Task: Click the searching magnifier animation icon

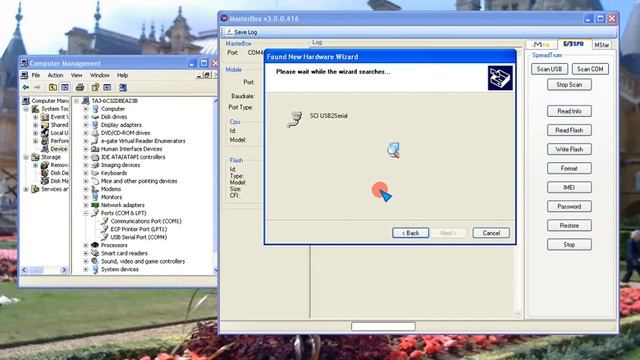Action: (393, 150)
